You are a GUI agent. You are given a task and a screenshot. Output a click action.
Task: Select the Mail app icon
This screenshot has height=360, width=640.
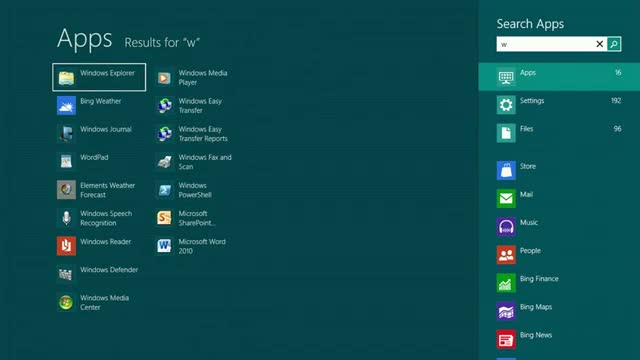[506, 199]
